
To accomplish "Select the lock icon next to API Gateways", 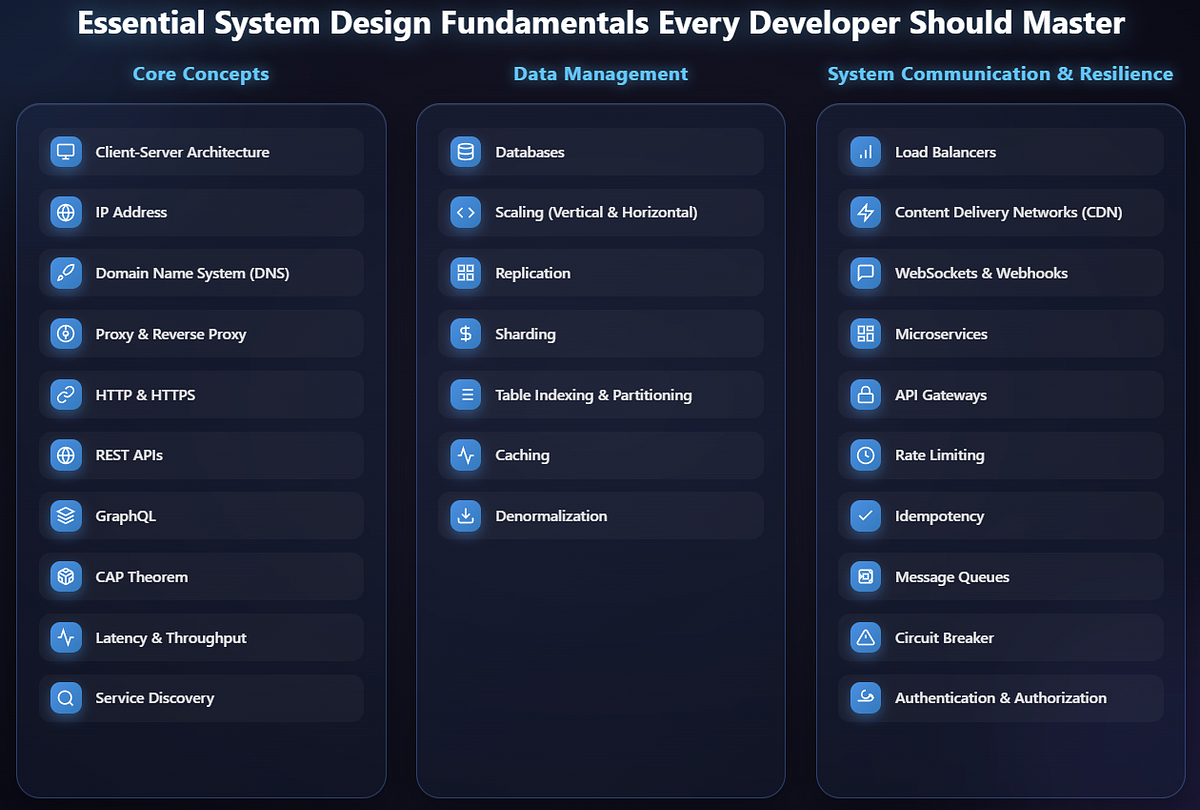I will (865, 394).
